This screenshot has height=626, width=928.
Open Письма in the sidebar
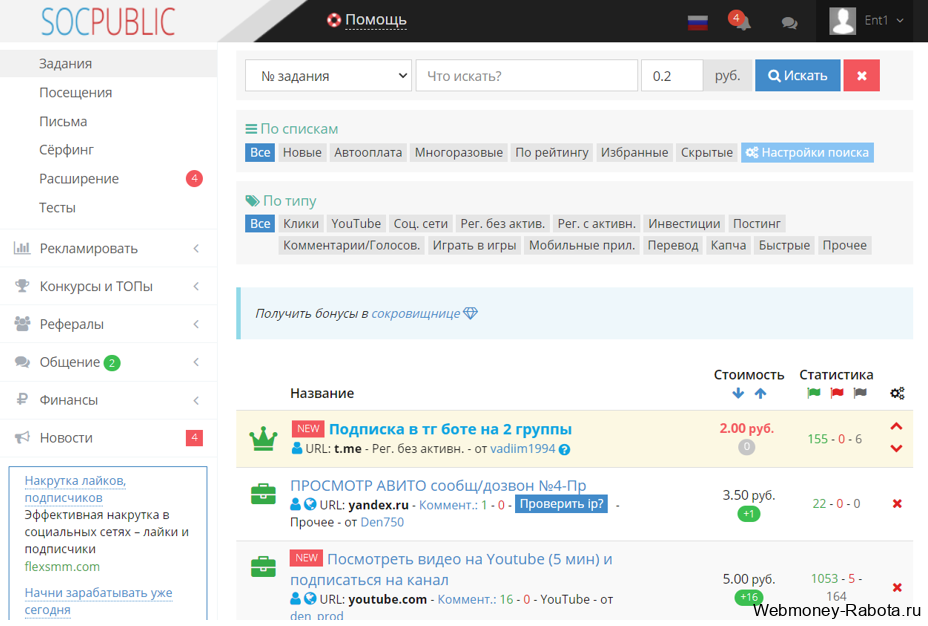coord(108,121)
